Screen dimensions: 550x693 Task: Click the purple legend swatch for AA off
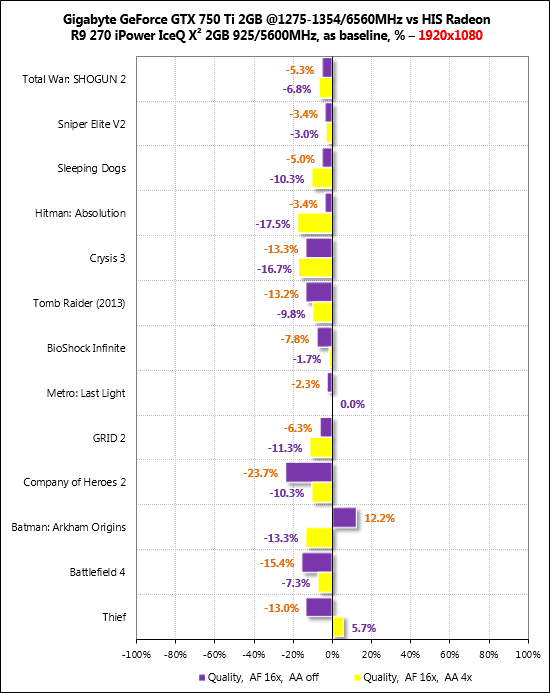point(202,677)
